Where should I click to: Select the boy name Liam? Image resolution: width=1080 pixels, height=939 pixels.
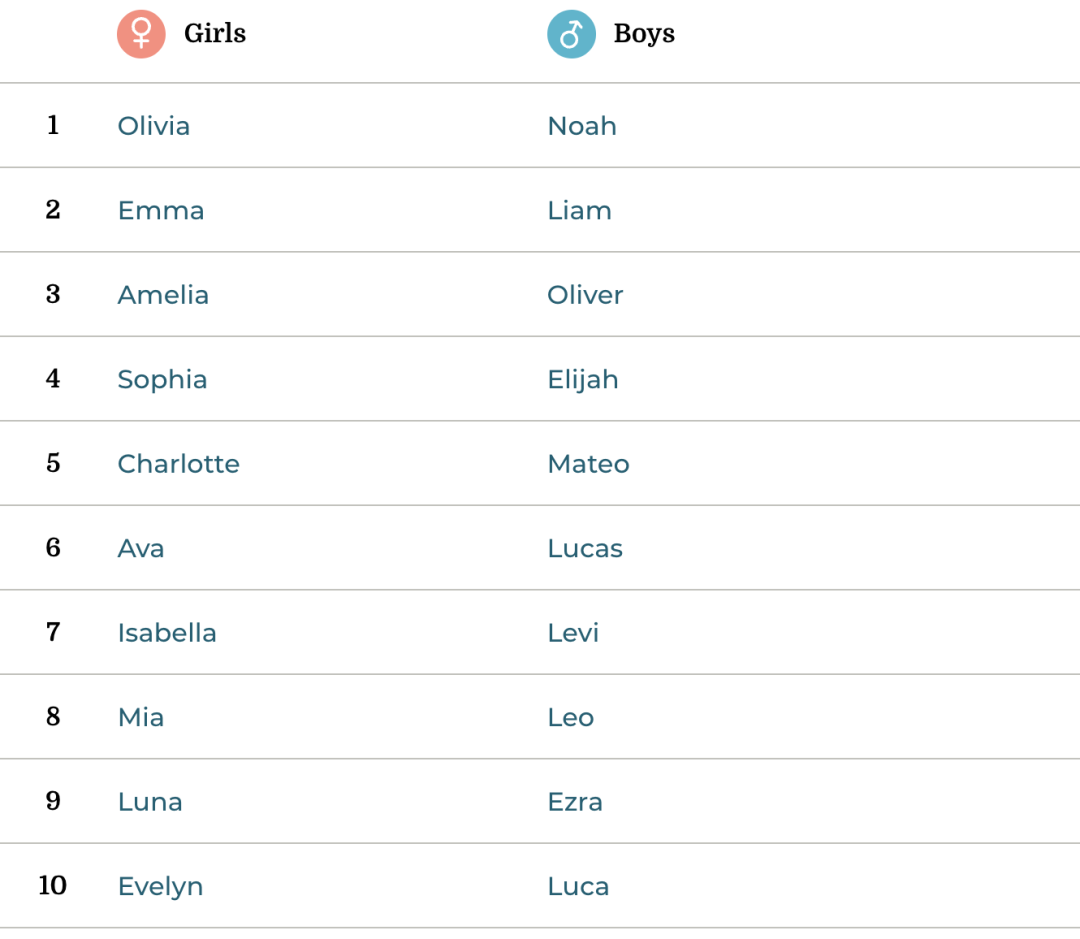tap(579, 211)
